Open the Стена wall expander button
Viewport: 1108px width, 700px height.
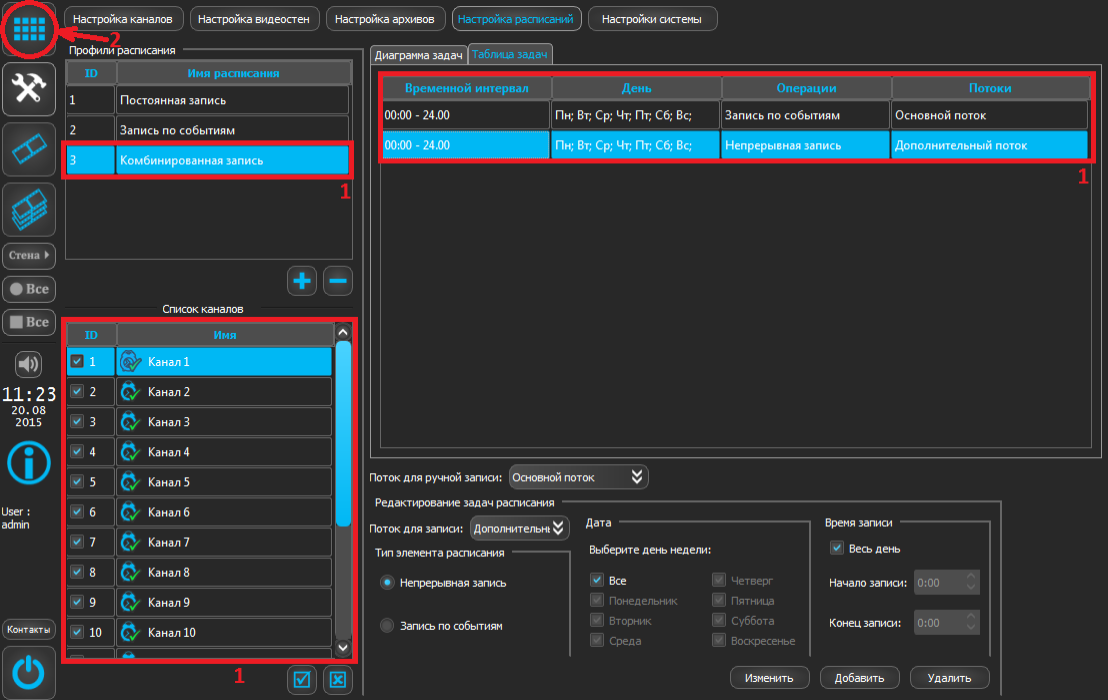pyautogui.click(x=29, y=255)
